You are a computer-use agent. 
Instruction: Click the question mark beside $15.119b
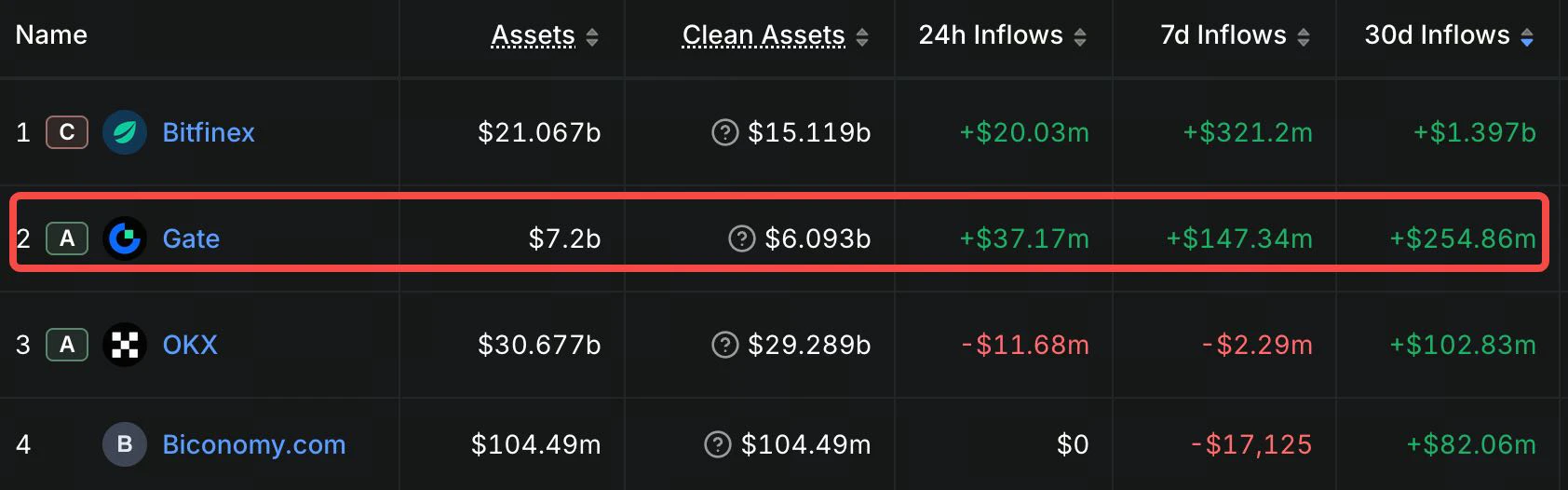(724, 132)
